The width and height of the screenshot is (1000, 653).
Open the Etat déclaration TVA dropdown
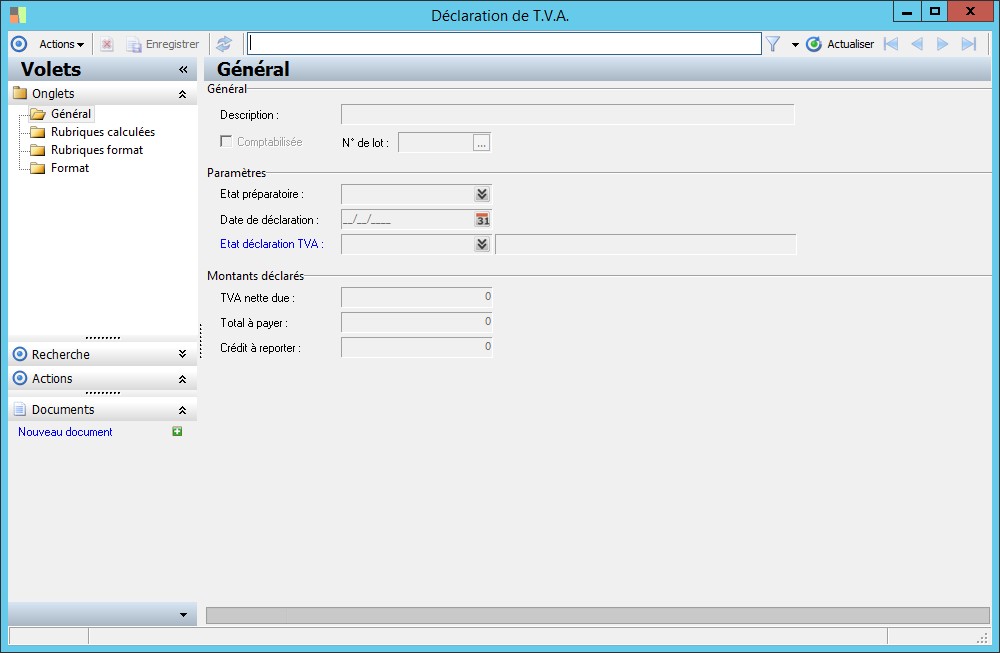pyautogui.click(x=482, y=244)
